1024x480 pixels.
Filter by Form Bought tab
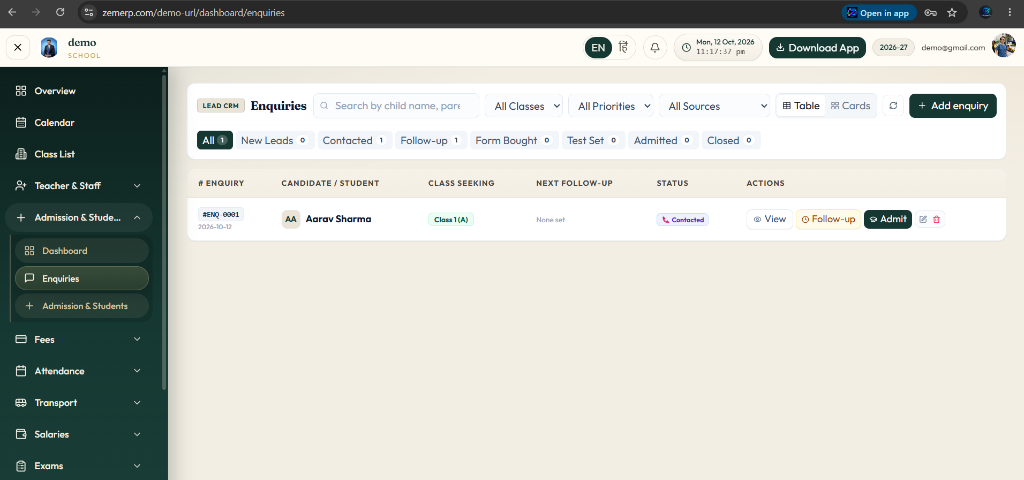[x=515, y=140]
